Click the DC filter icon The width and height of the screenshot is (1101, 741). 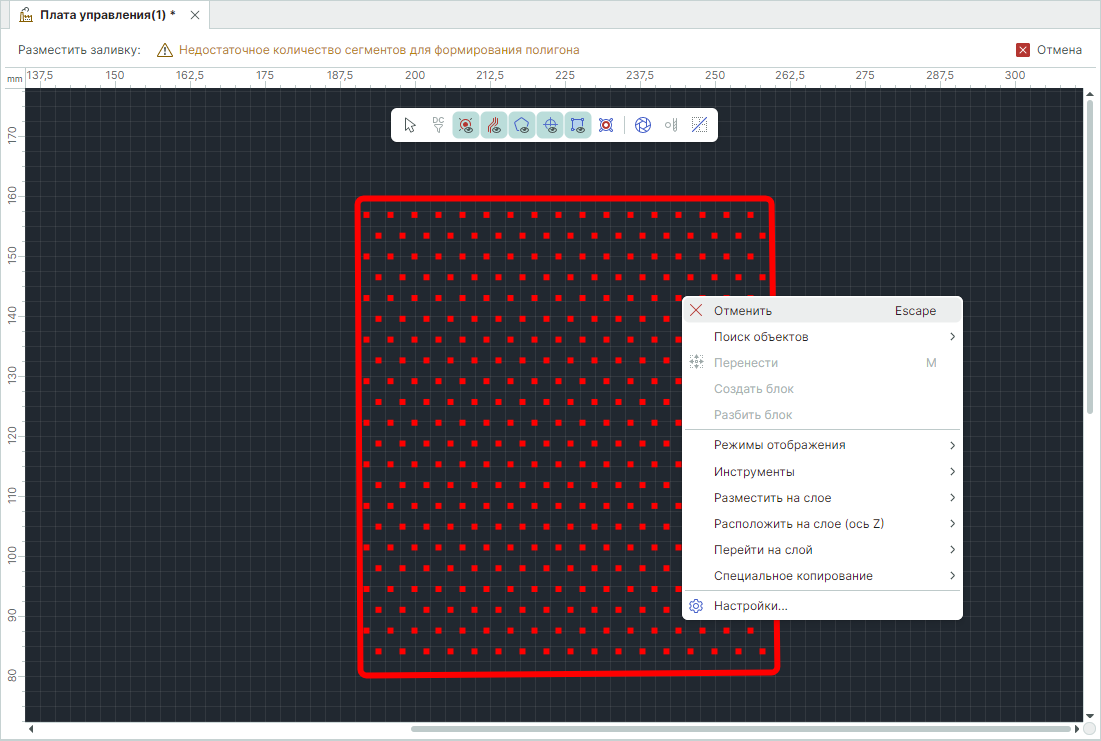coord(438,125)
